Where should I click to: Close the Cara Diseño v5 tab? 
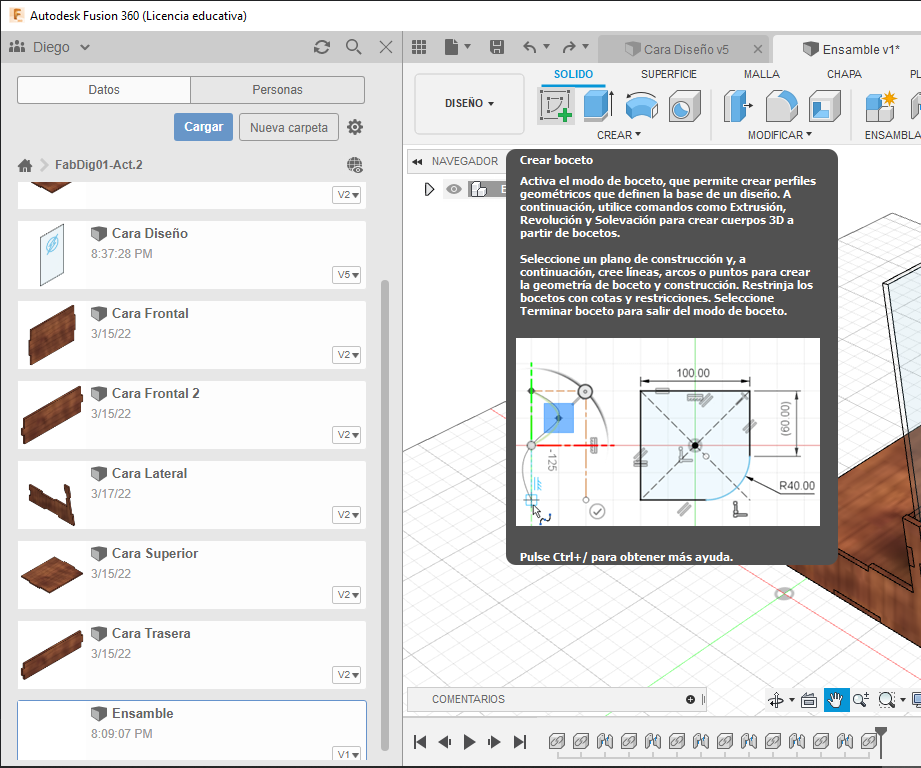click(x=758, y=49)
